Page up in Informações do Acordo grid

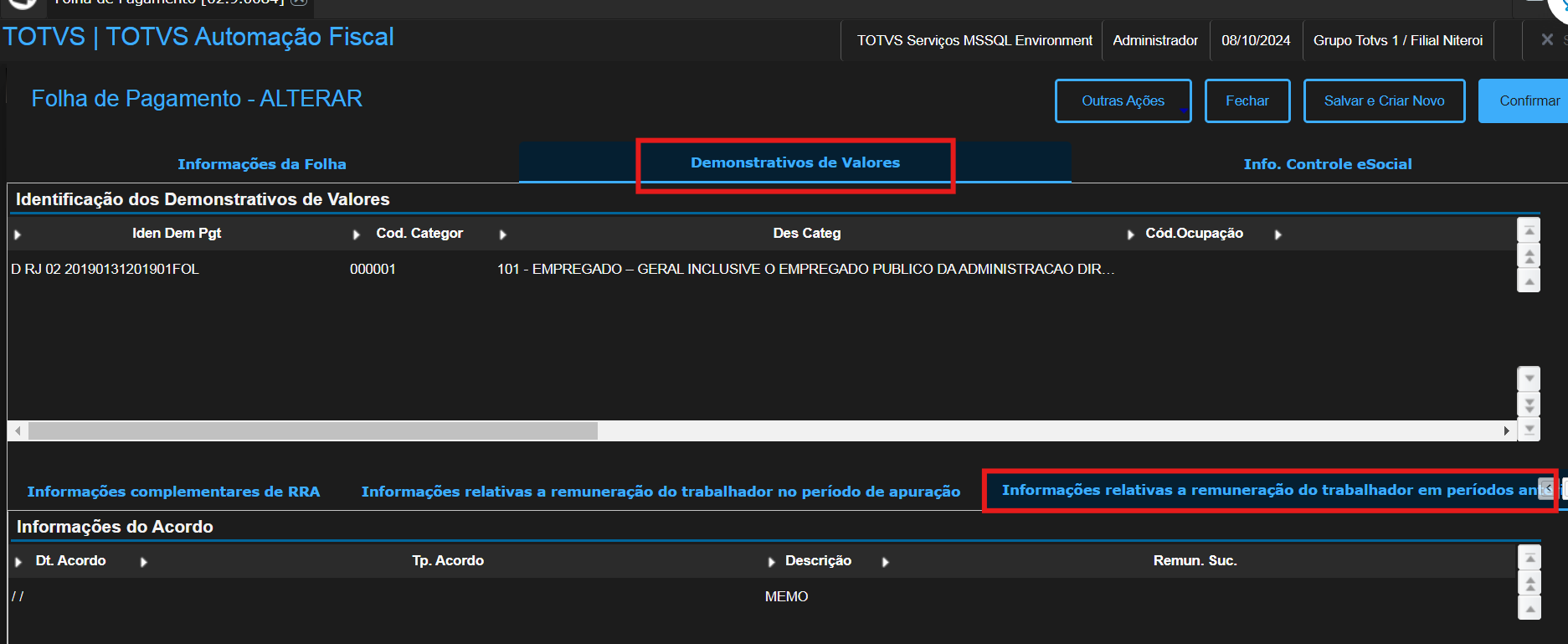pyautogui.click(x=1529, y=583)
